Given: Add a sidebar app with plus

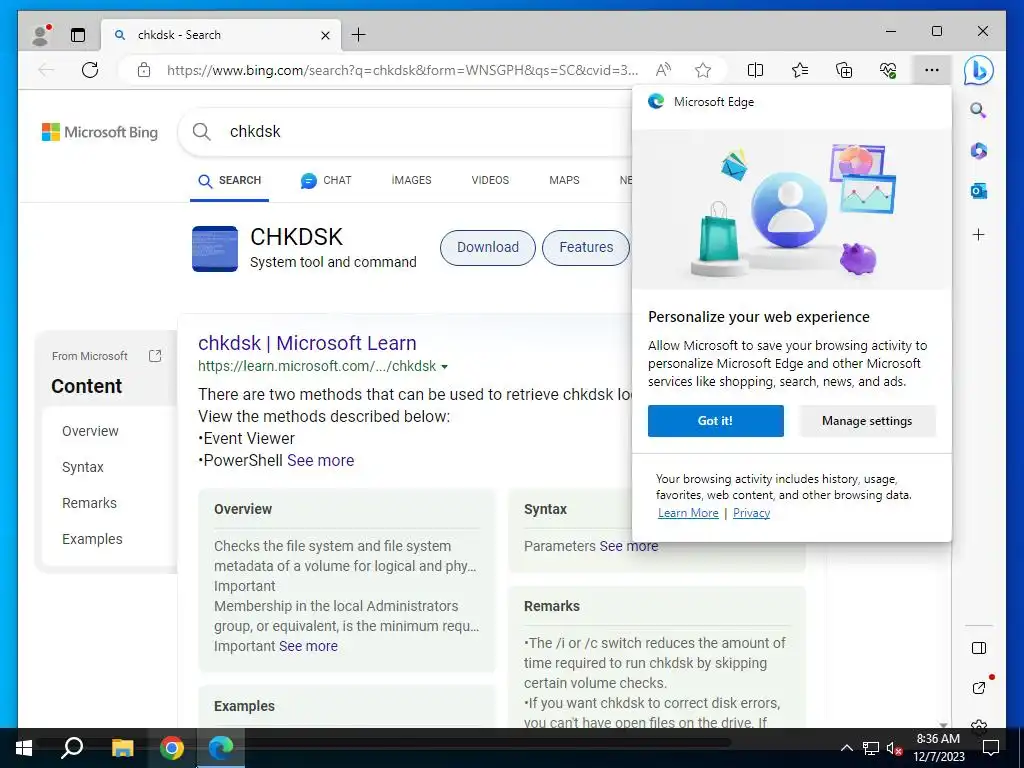Looking at the screenshot, I should [978, 234].
